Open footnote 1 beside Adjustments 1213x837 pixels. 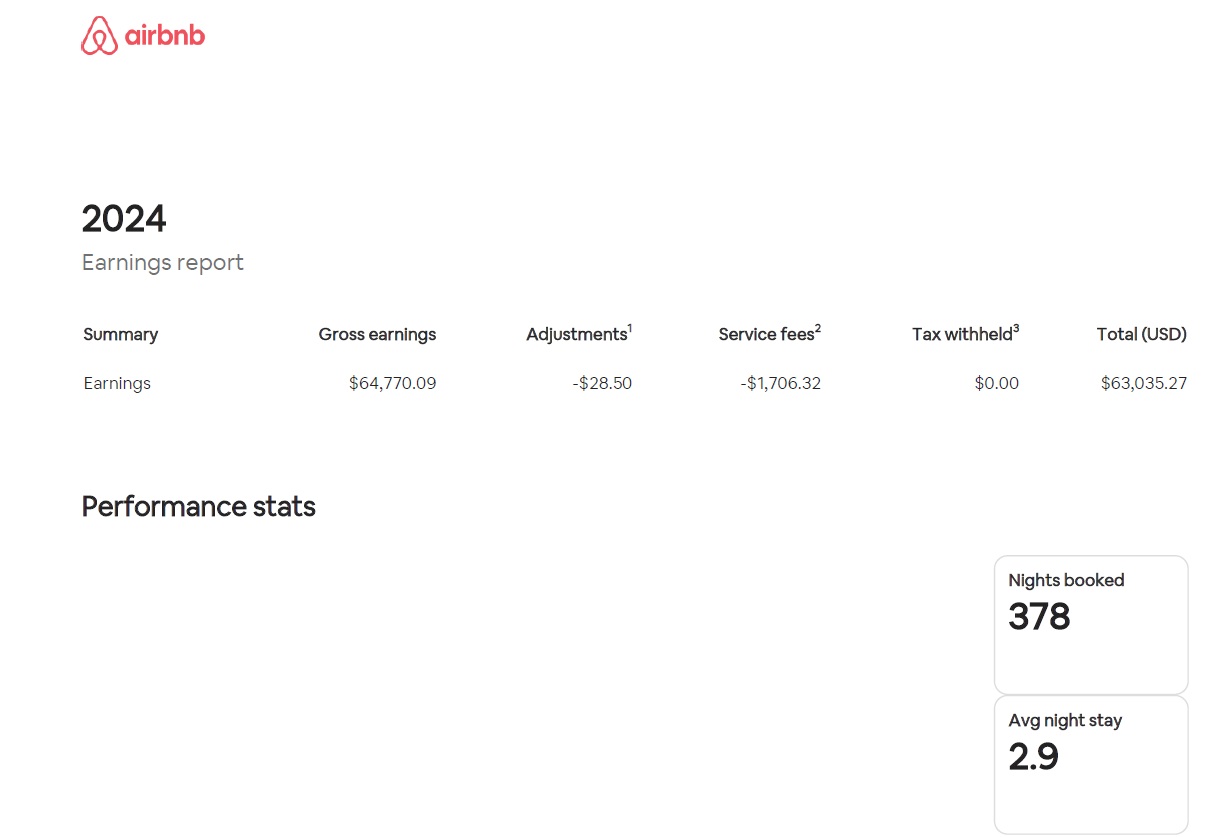coord(630,328)
